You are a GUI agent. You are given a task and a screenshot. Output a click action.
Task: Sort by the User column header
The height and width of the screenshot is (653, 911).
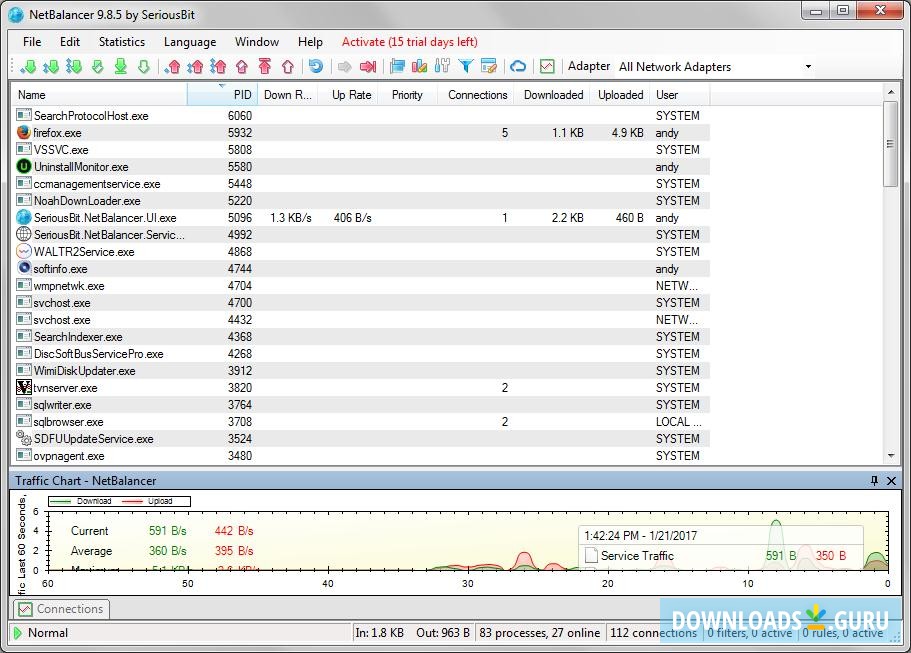pos(680,95)
